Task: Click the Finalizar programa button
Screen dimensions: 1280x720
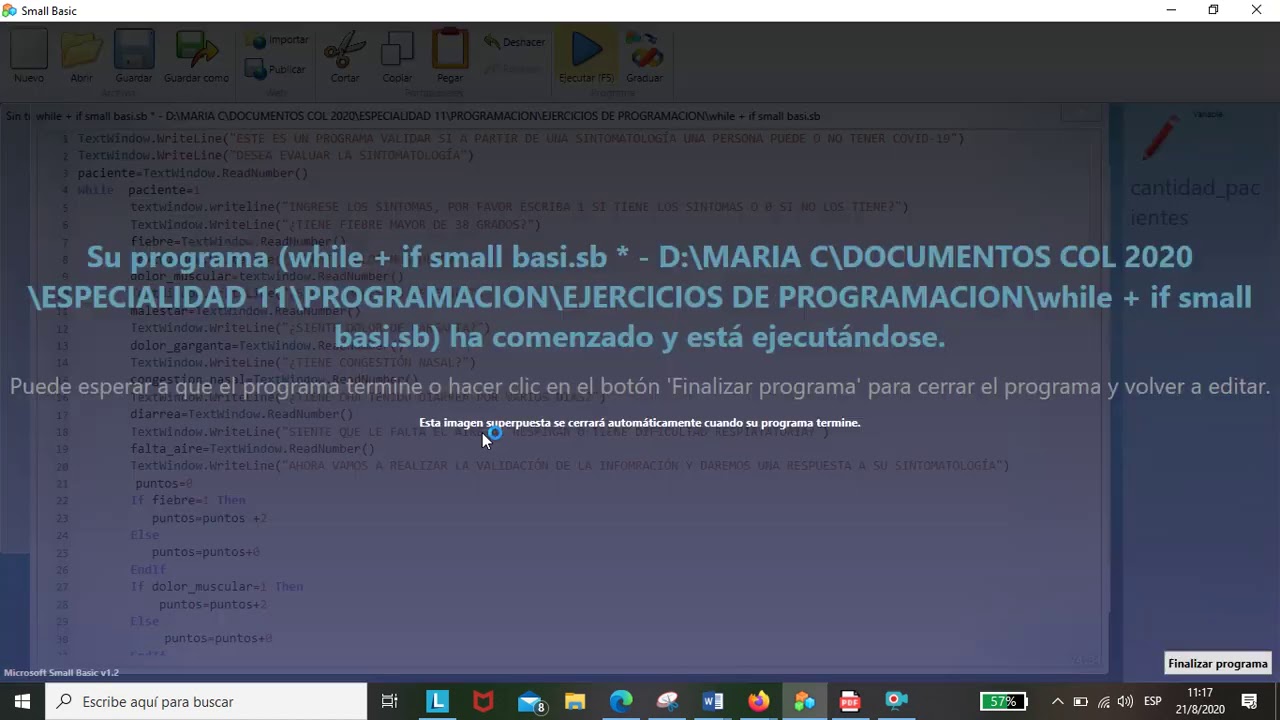Action: (1217, 664)
